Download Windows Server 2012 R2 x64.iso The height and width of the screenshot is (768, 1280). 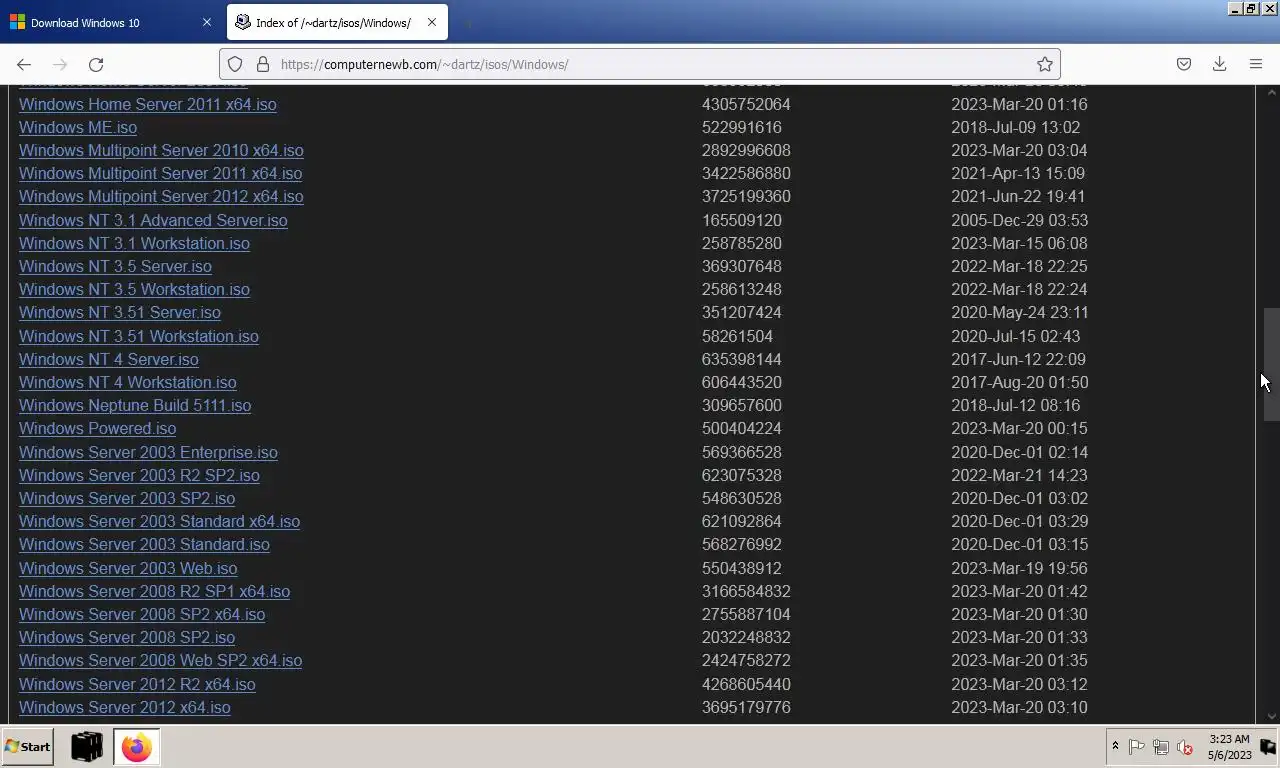point(137,684)
